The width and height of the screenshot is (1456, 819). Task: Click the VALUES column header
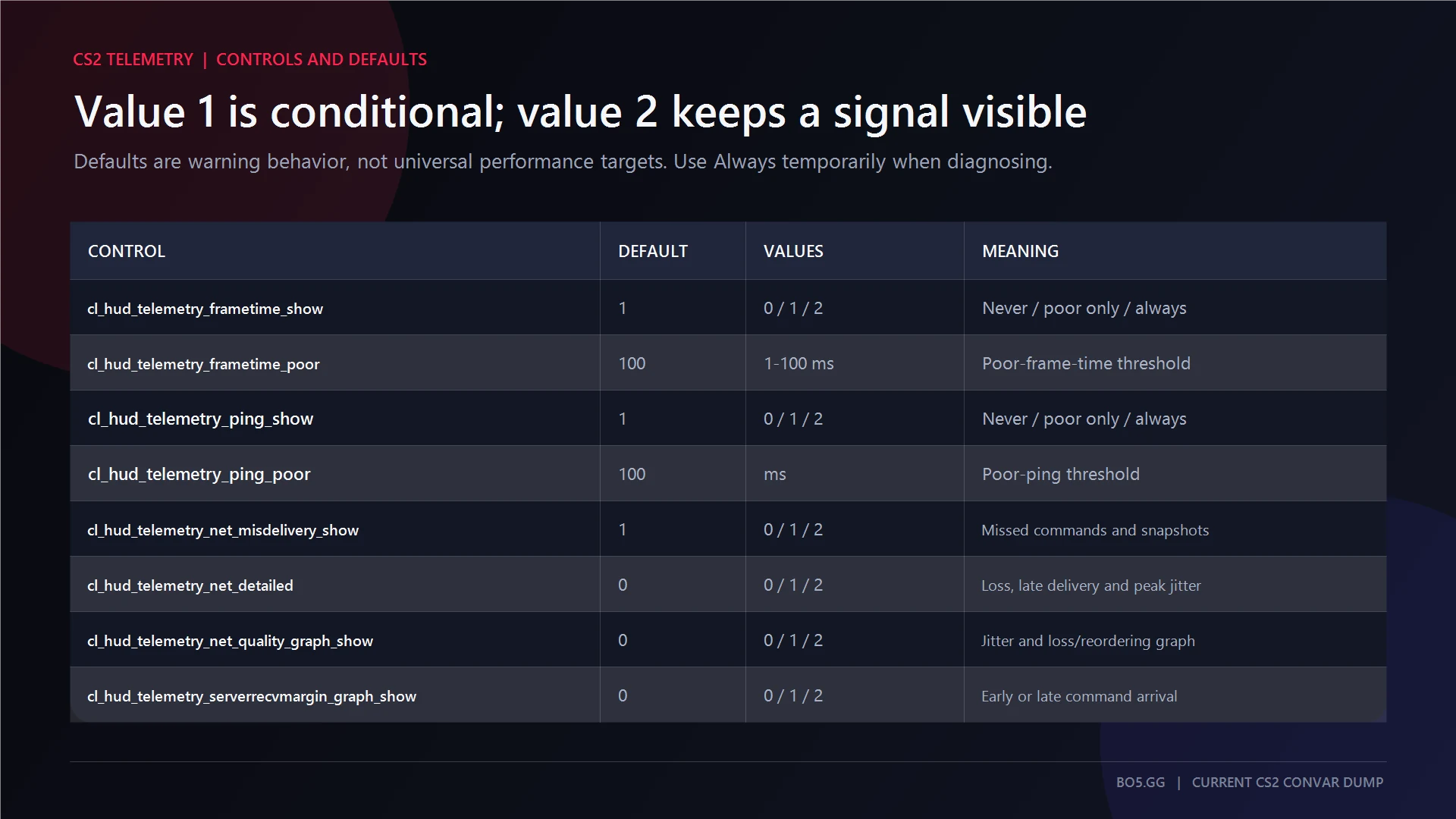pos(793,251)
